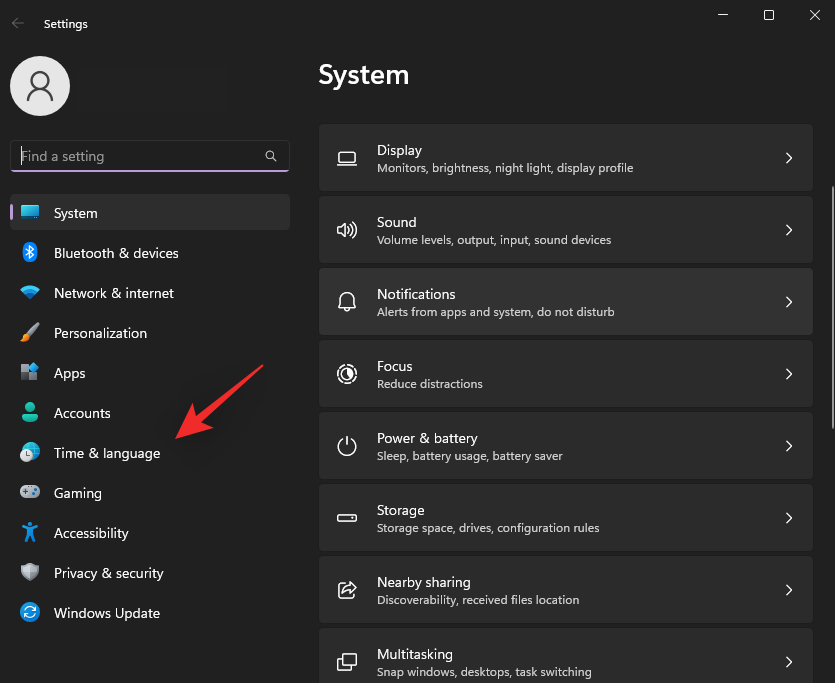This screenshot has height=683, width=835.
Task: Select the Personalization brush icon
Action: pyautogui.click(x=30, y=333)
